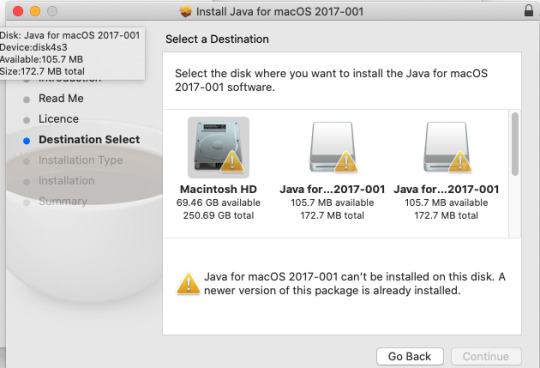Go to the Licence step
The image size is (540, 368).
pos(59,119)
